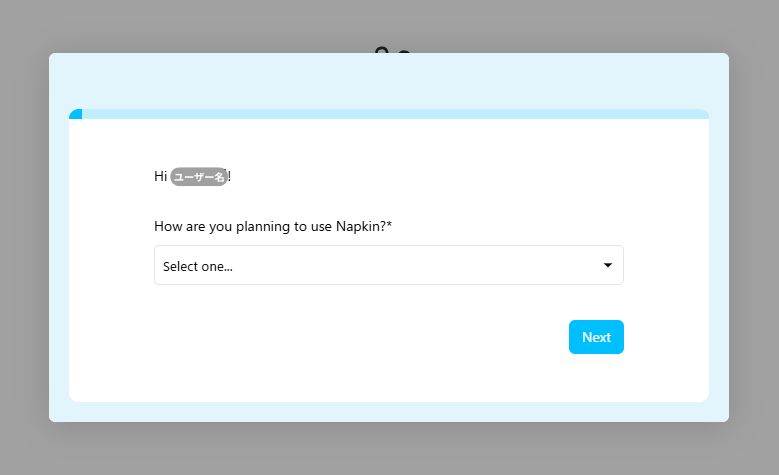This screenshot has width=779, height=475.
Task: Click the 'Select one...' placeholder text
Action: [x=198, y=266]
